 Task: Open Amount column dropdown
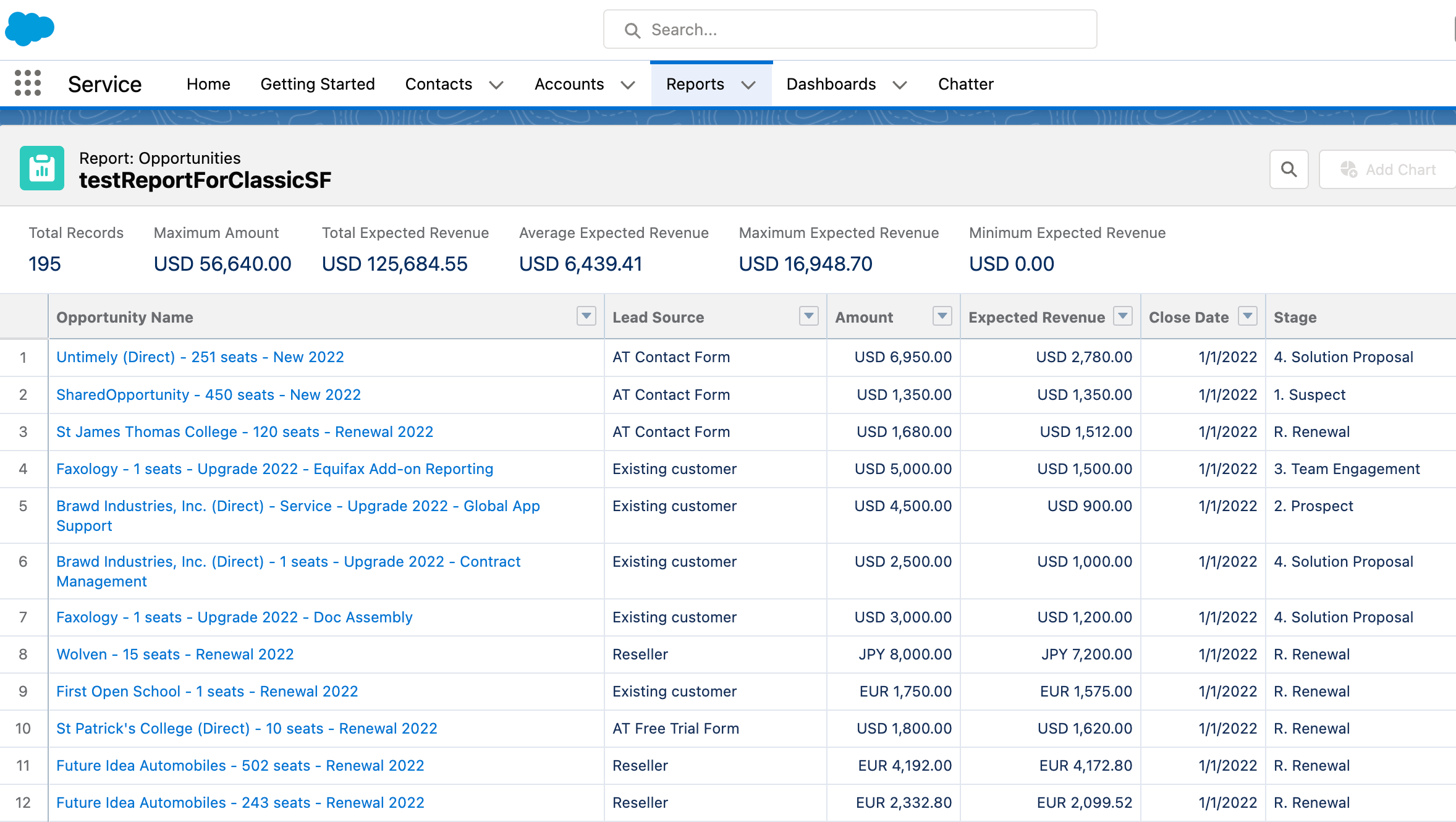point(942,316)
